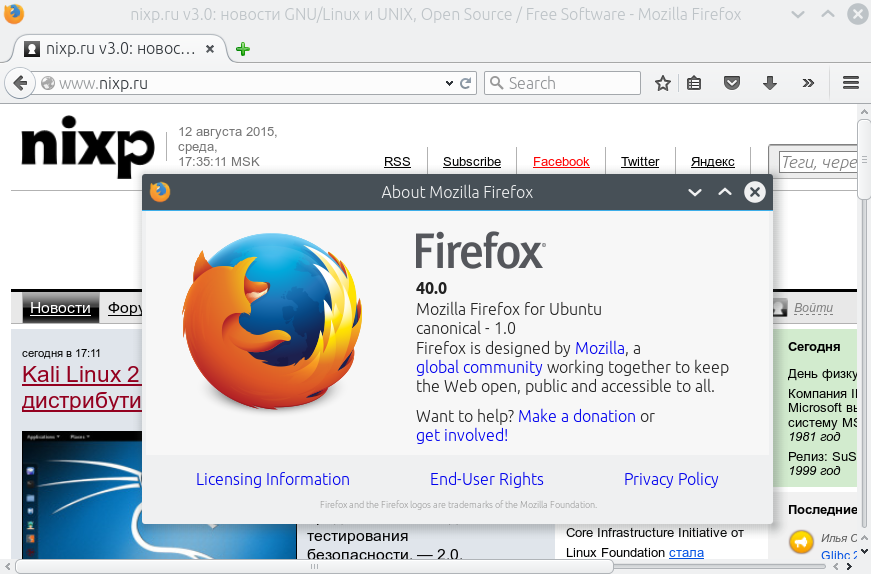Click the tags input field on nixp

coord(818,162)
